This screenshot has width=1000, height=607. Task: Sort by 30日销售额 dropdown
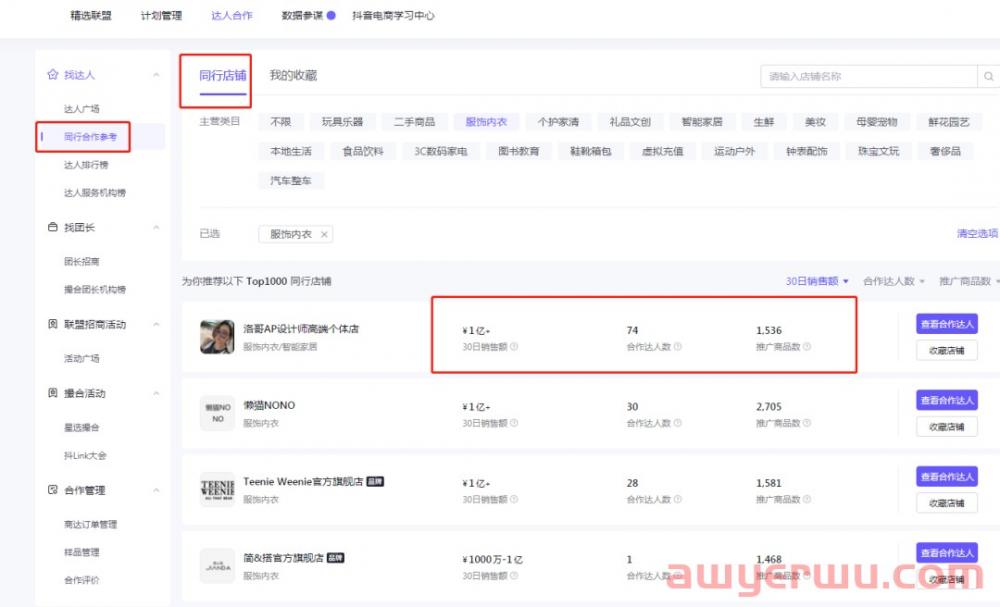click(x=817, y=282)
